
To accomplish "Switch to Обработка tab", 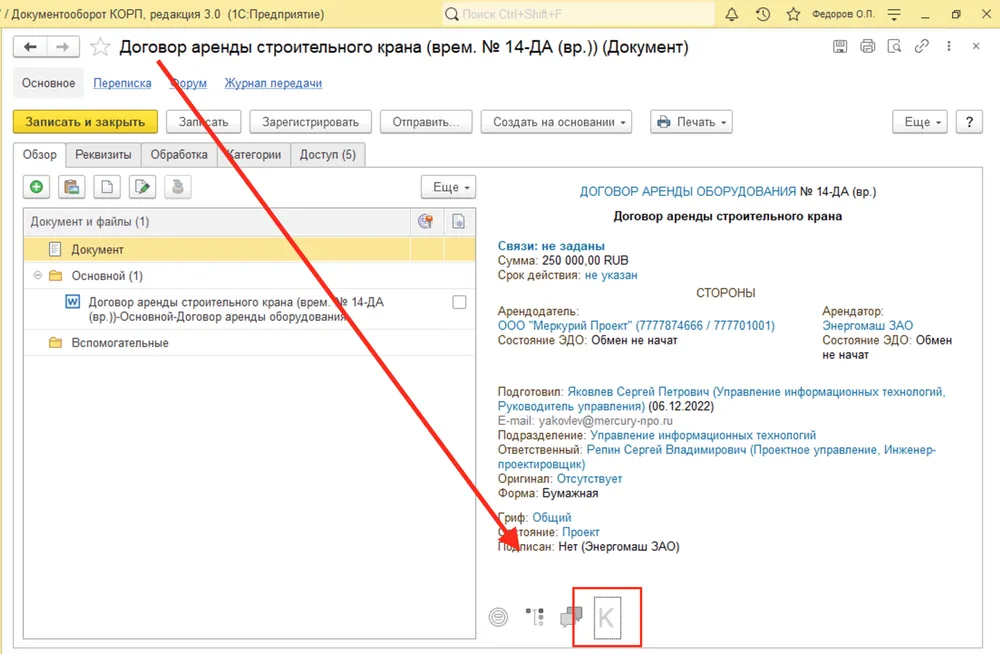I will coord(179,154).
